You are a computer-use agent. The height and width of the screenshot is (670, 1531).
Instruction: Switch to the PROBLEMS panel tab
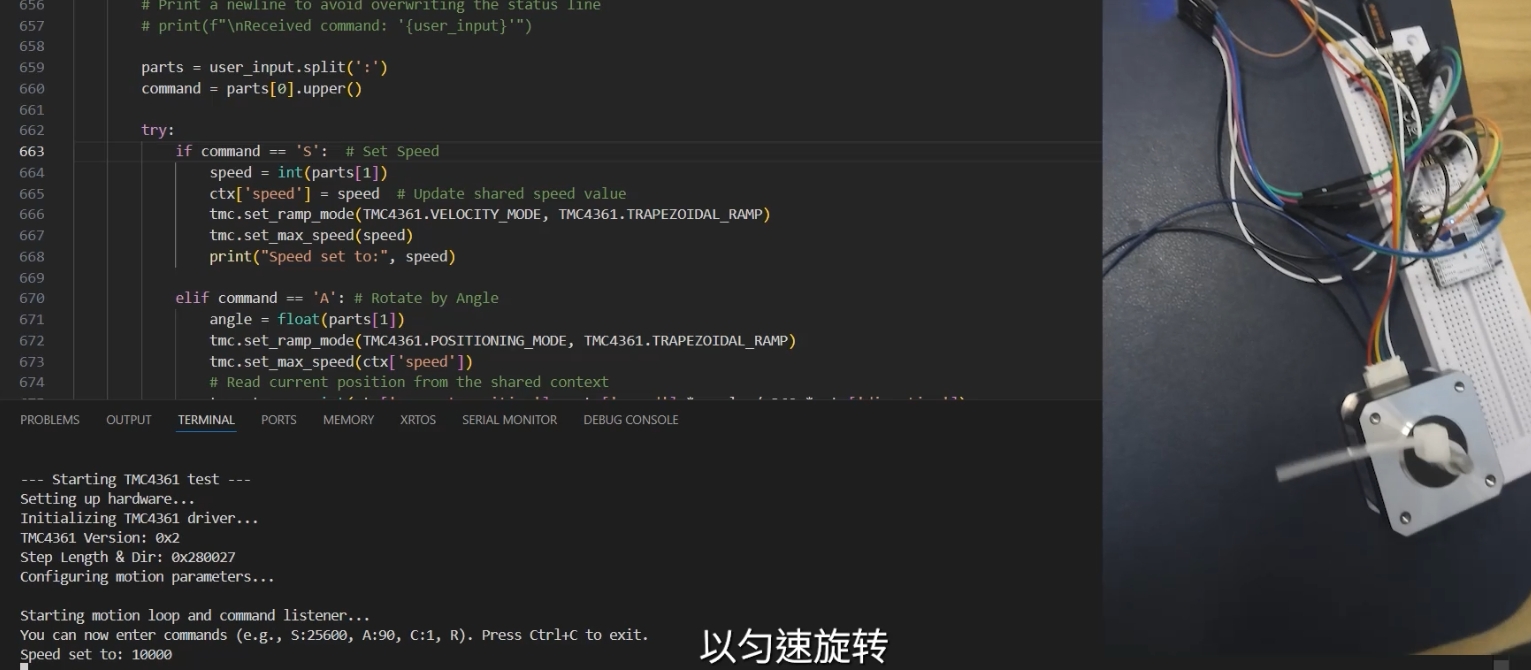tap(50, 420)
